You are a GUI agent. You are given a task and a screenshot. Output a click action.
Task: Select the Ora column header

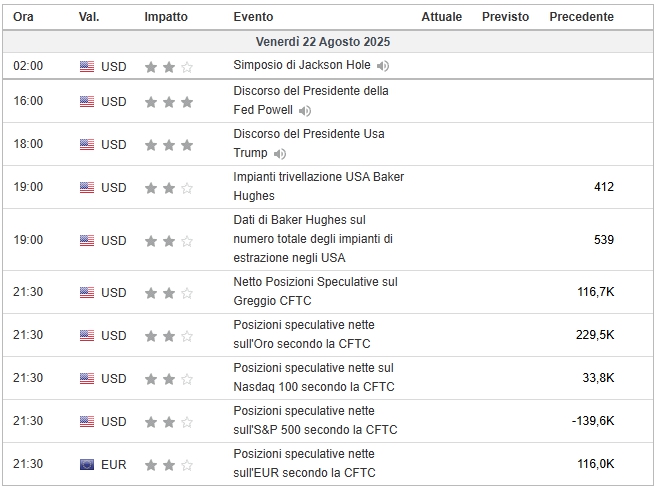23,17
